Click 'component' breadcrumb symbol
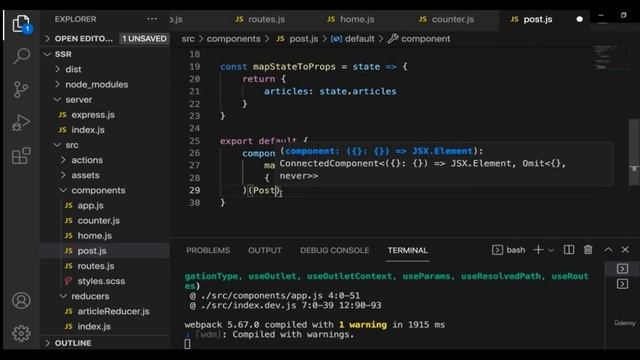Screen dimensions: 640x360 (x=425, y=39)
